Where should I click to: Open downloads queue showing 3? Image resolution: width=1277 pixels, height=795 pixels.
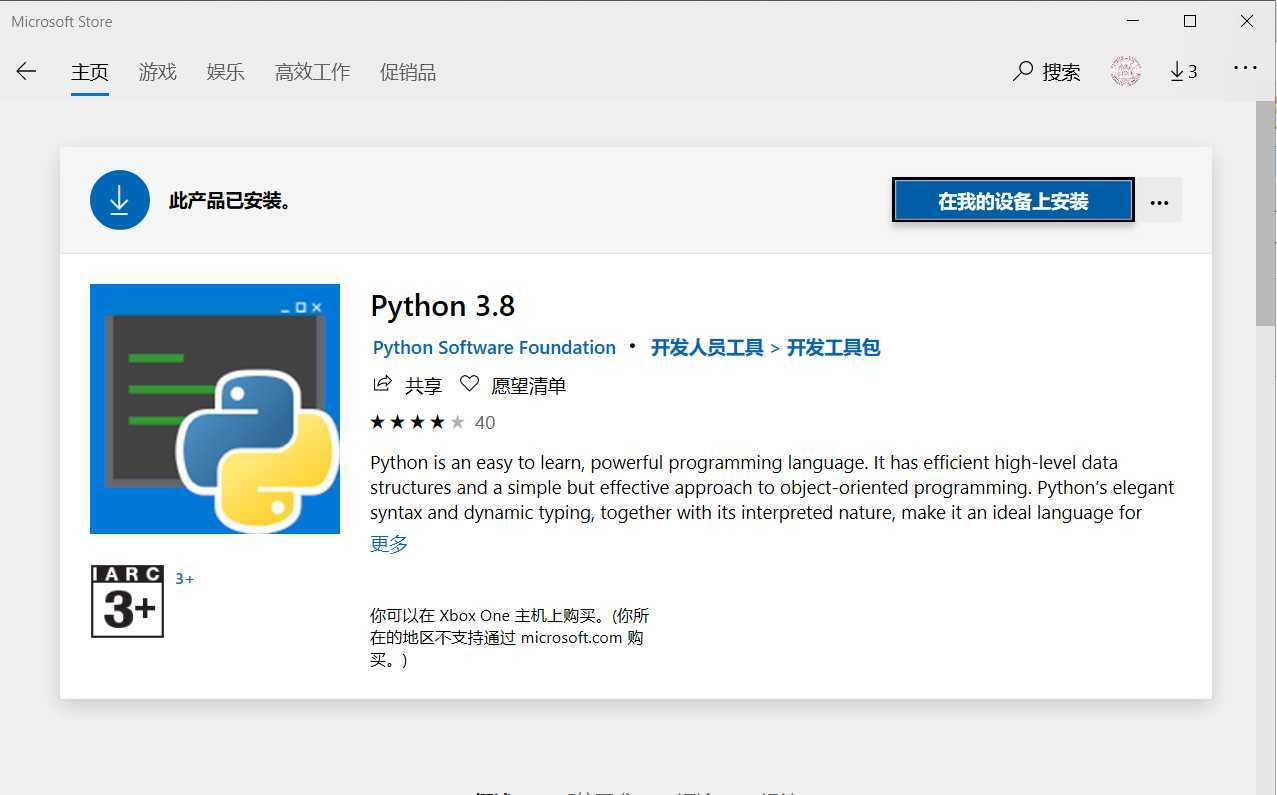(1184, 71)
